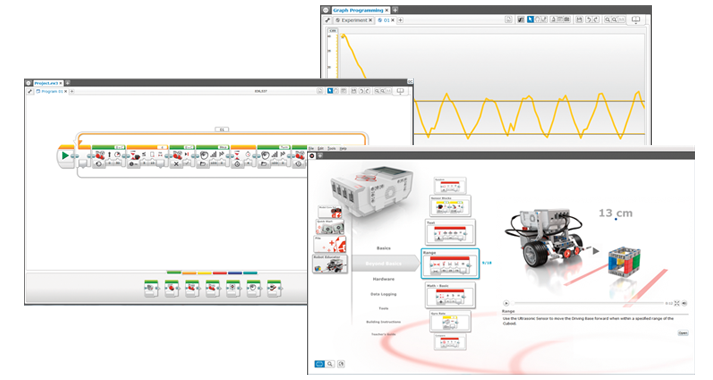
Task: Click the Undo arrow in the graph toolbar
Action: pyautogui.click(x=588, y=20)
